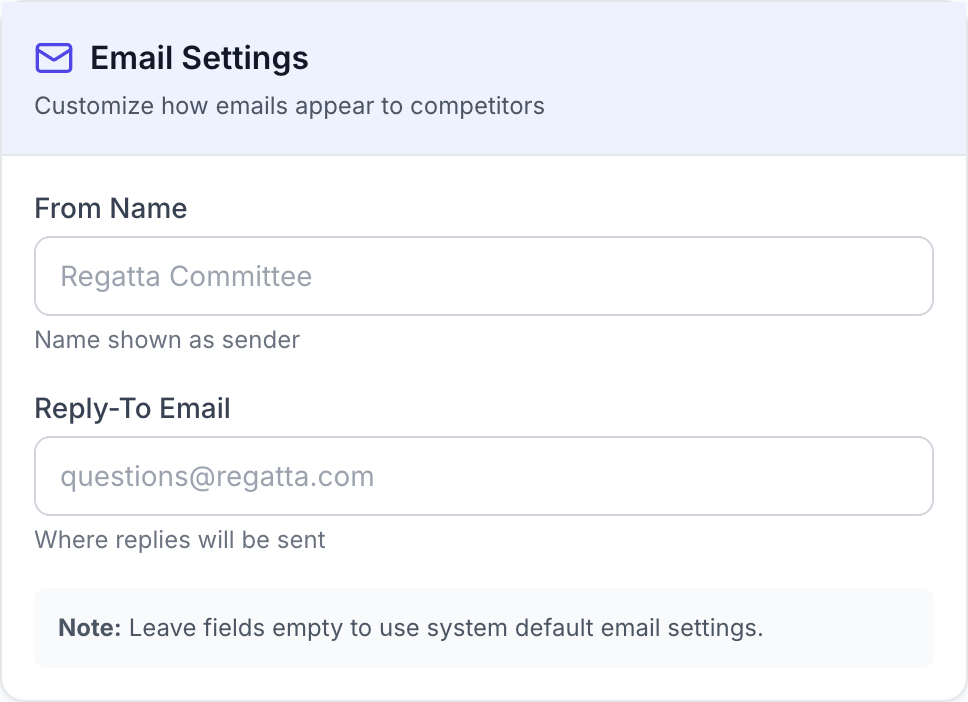The width and height of the screenshot is (968, 702).
Task: Click the blue header banner background
Action: point(750,78)
